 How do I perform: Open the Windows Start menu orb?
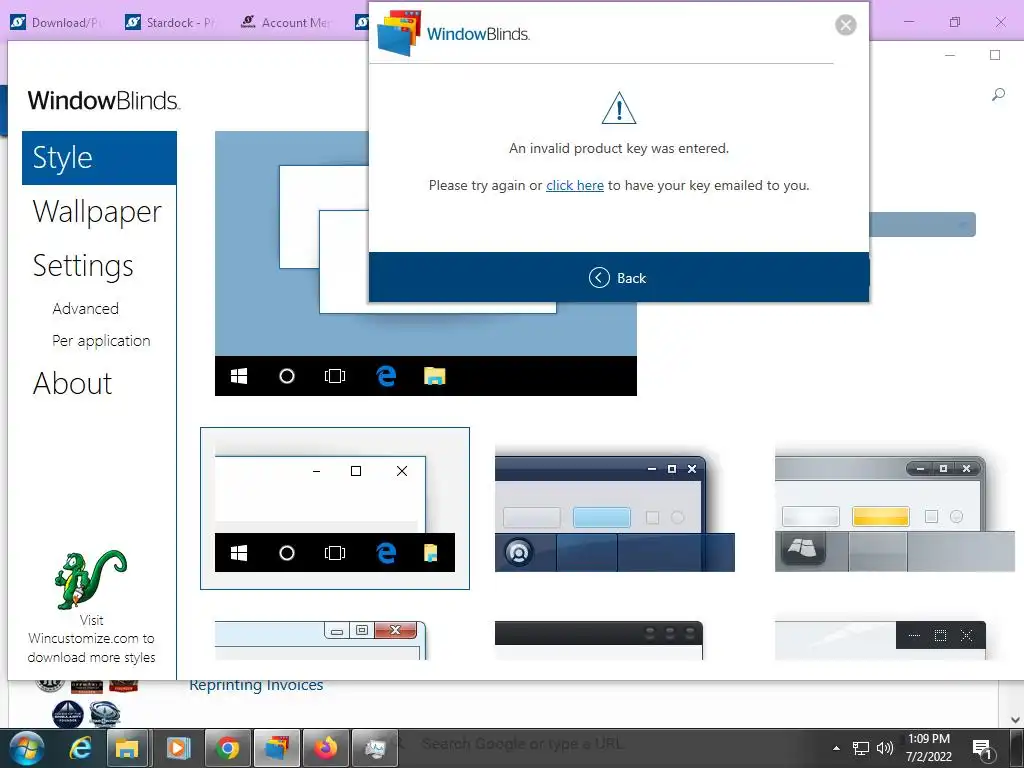27,748
